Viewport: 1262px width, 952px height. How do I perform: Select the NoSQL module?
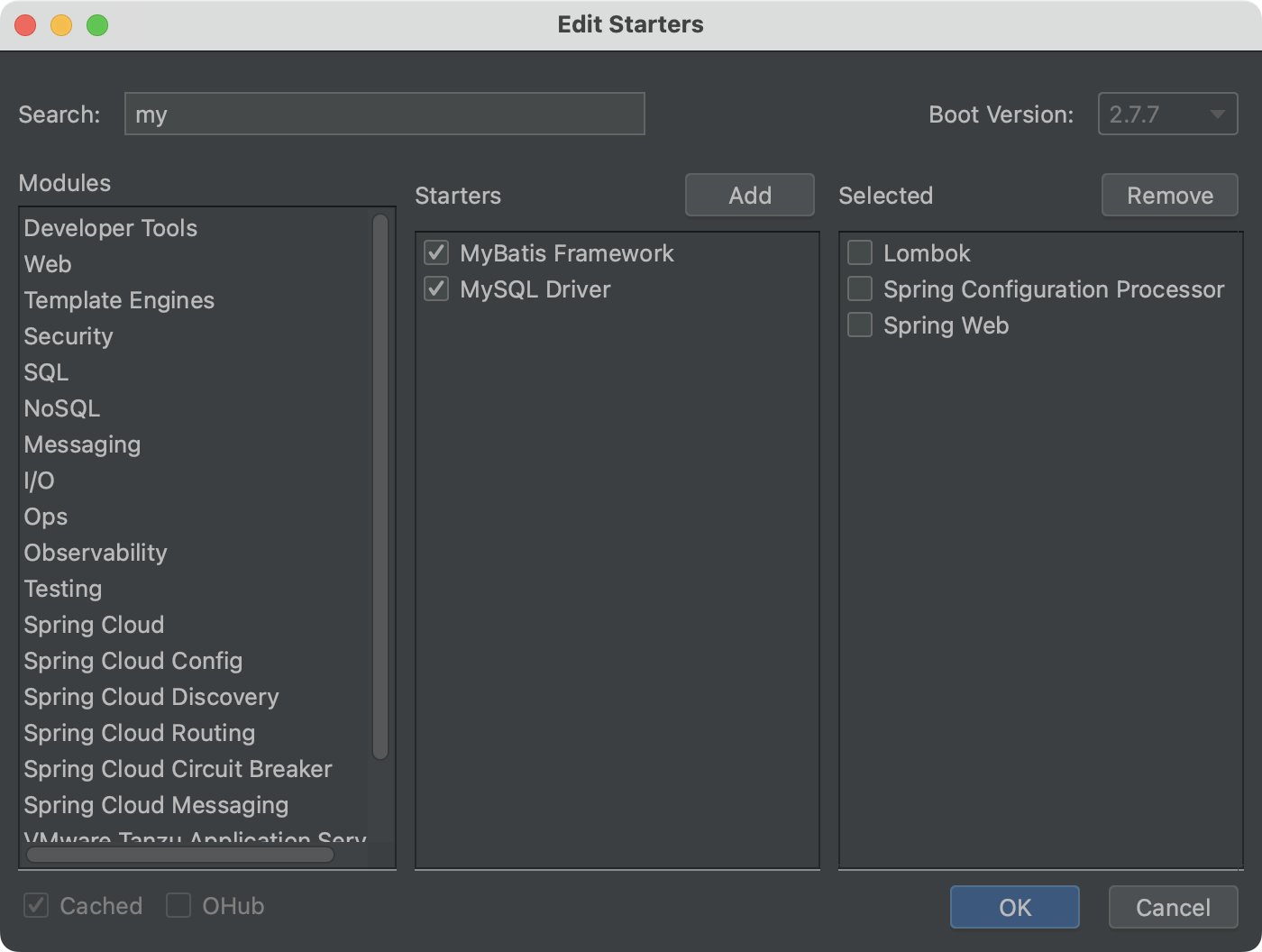pos(61,408)
